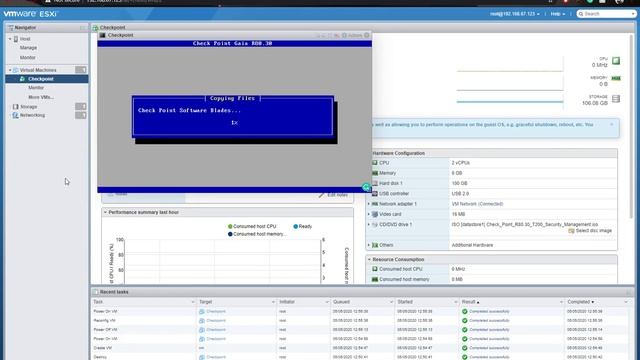Screen dimensions: 640x360
Task: Click Consumed host memory icon
Action: pos(375,280)
